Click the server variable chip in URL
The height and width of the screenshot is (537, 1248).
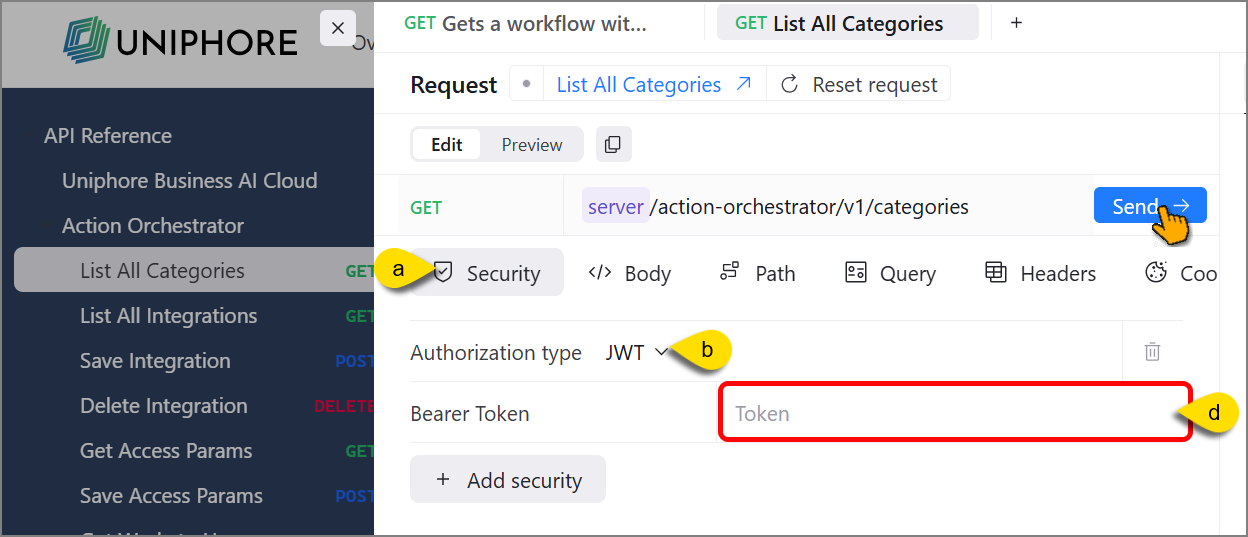616,207
